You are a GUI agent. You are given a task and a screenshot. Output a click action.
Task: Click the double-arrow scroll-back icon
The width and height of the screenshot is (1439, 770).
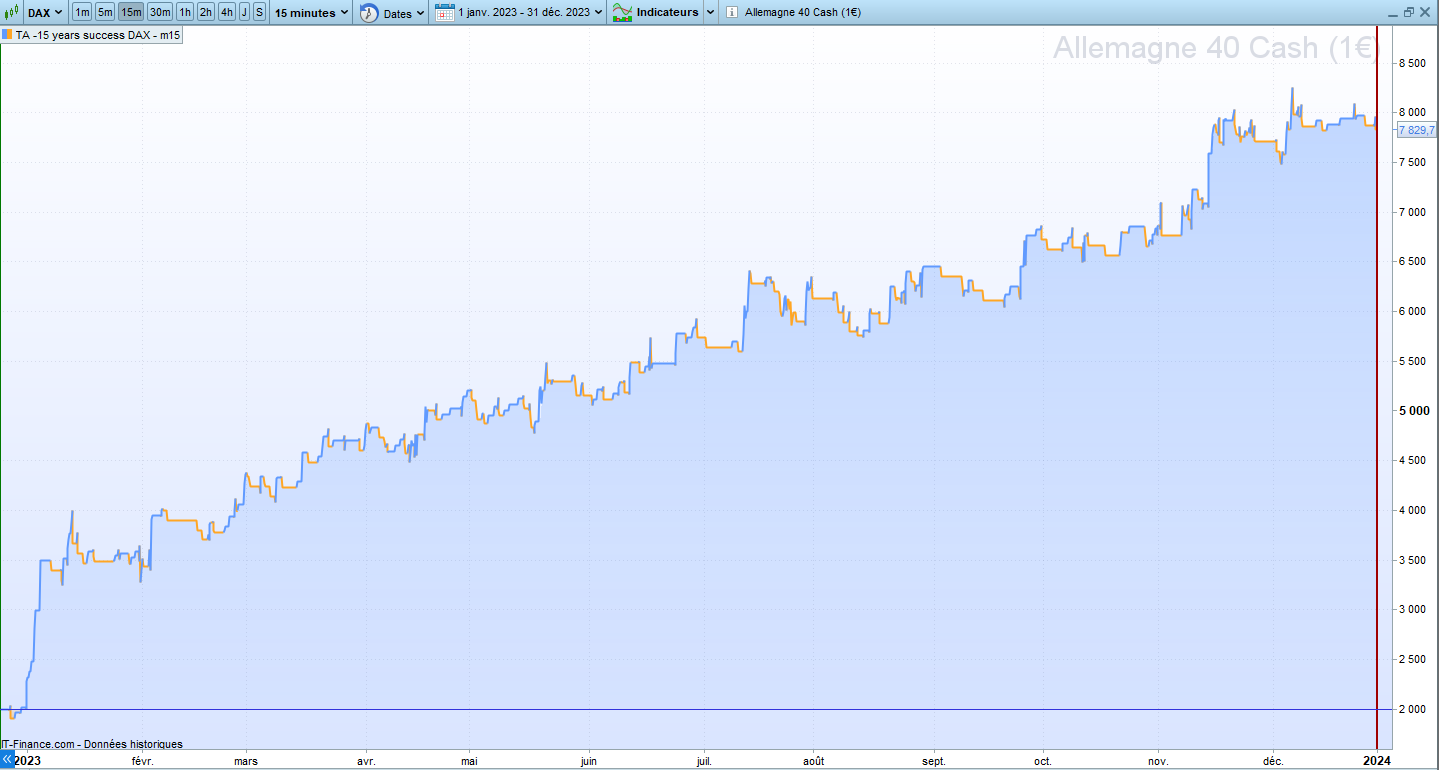(x=8, y=759)
